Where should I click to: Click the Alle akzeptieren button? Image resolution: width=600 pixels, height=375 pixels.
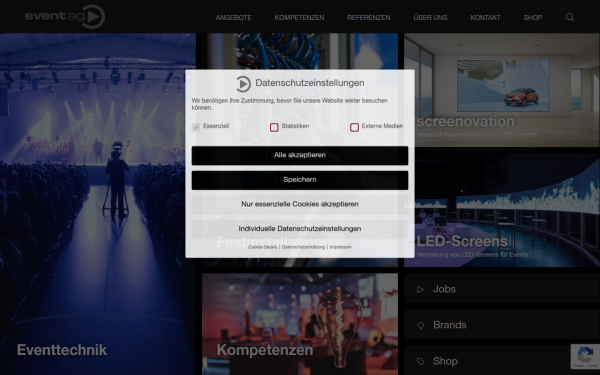tap(300, 155)
